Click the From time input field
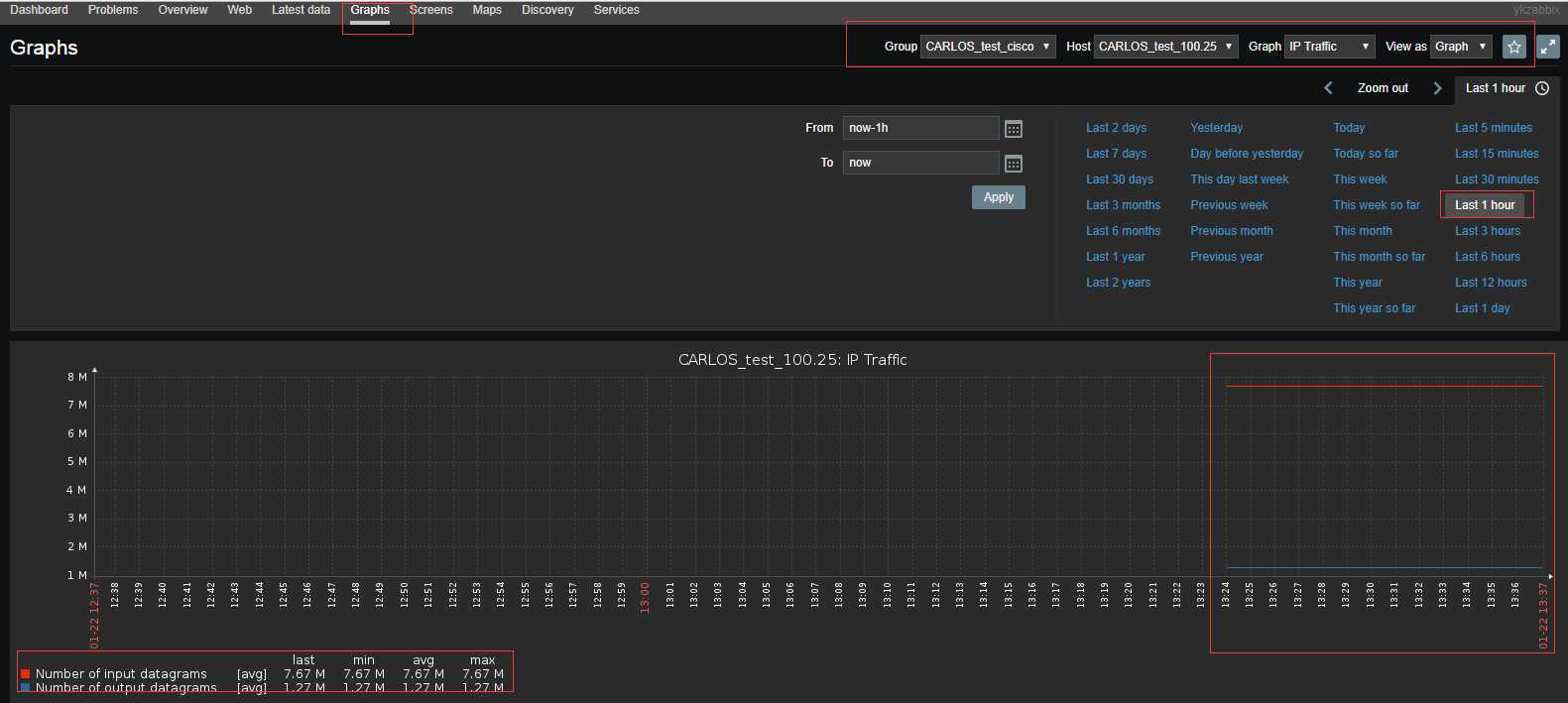 point(920,128)
